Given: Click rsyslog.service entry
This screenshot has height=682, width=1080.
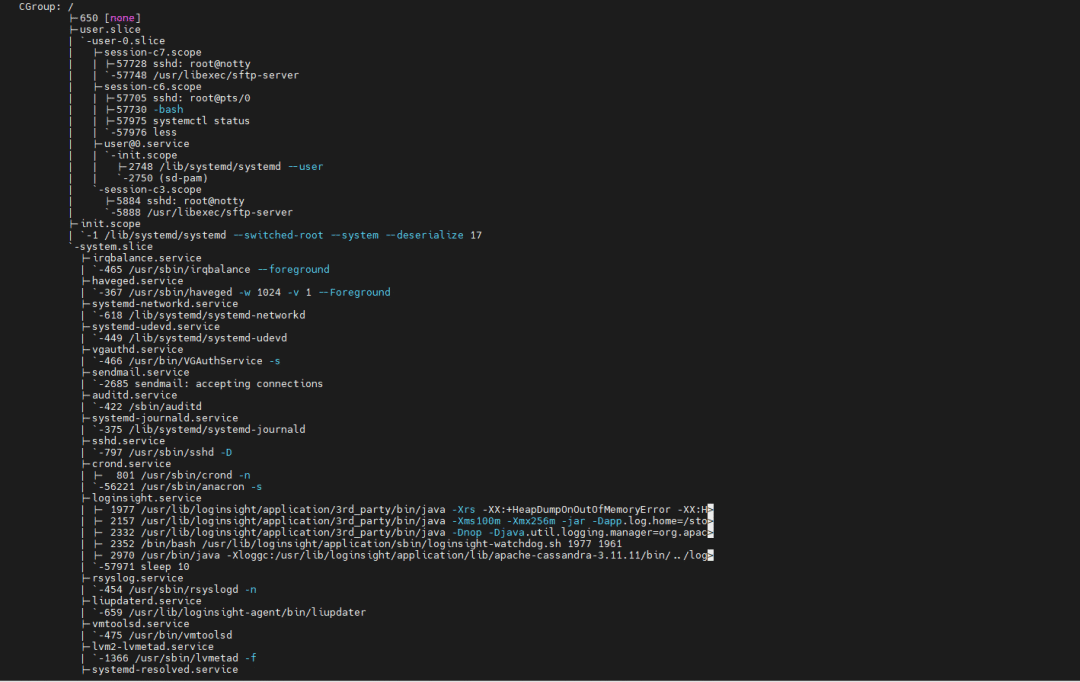Looking at the screenshot, I should pyautogui.click(x=138, y=578).
